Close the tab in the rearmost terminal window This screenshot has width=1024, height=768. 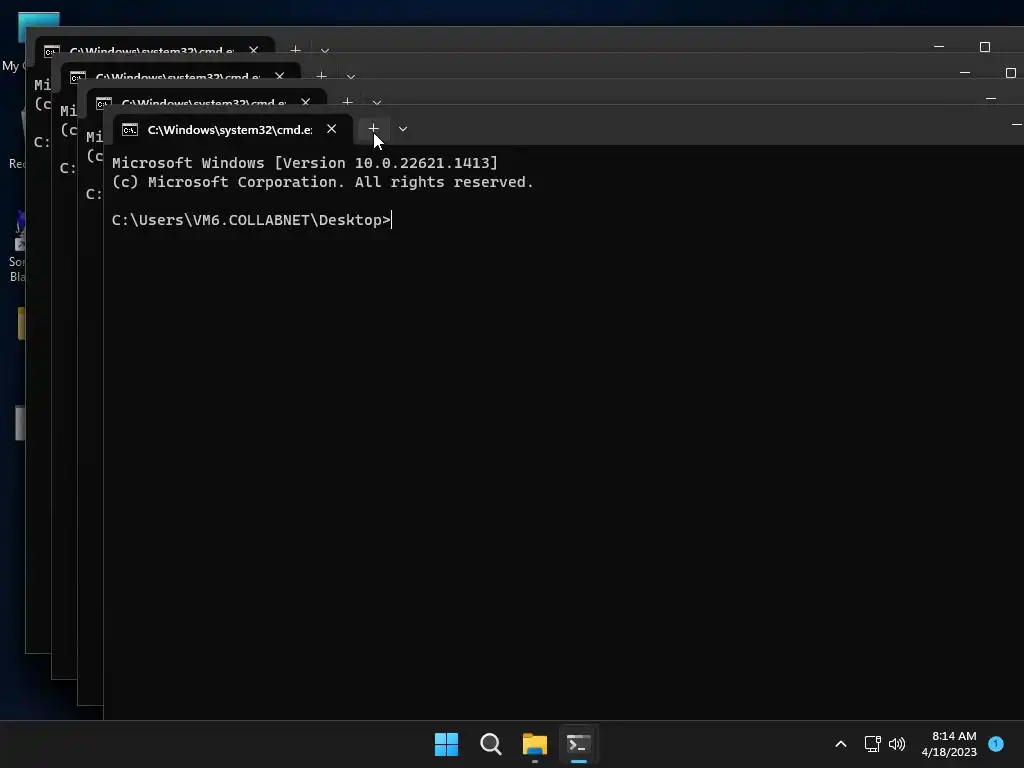253,50
